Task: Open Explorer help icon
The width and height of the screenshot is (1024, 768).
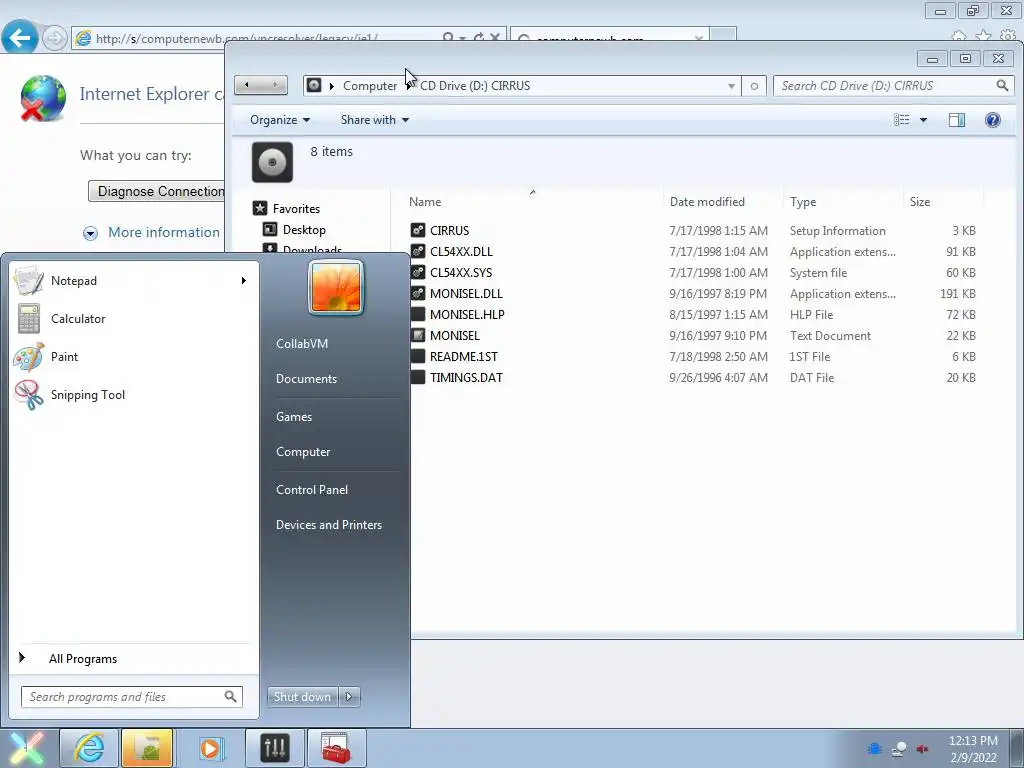Action: point(993,120)
